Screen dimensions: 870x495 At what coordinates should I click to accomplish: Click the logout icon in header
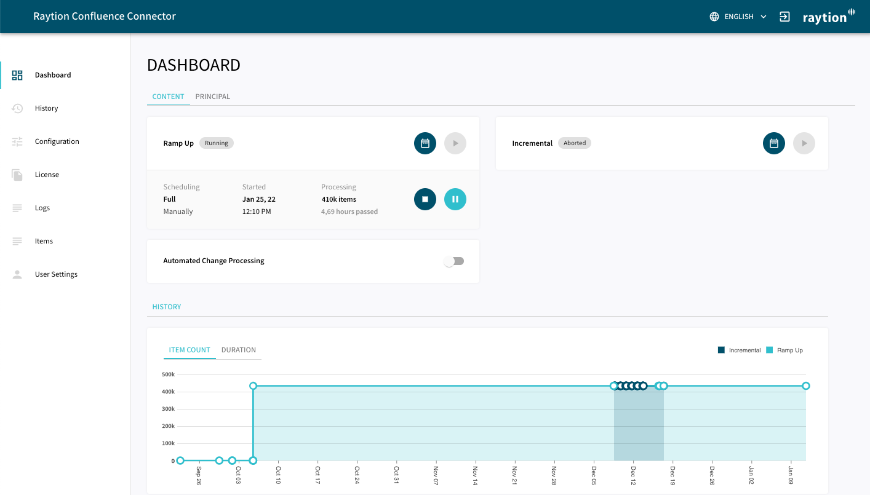785,17
